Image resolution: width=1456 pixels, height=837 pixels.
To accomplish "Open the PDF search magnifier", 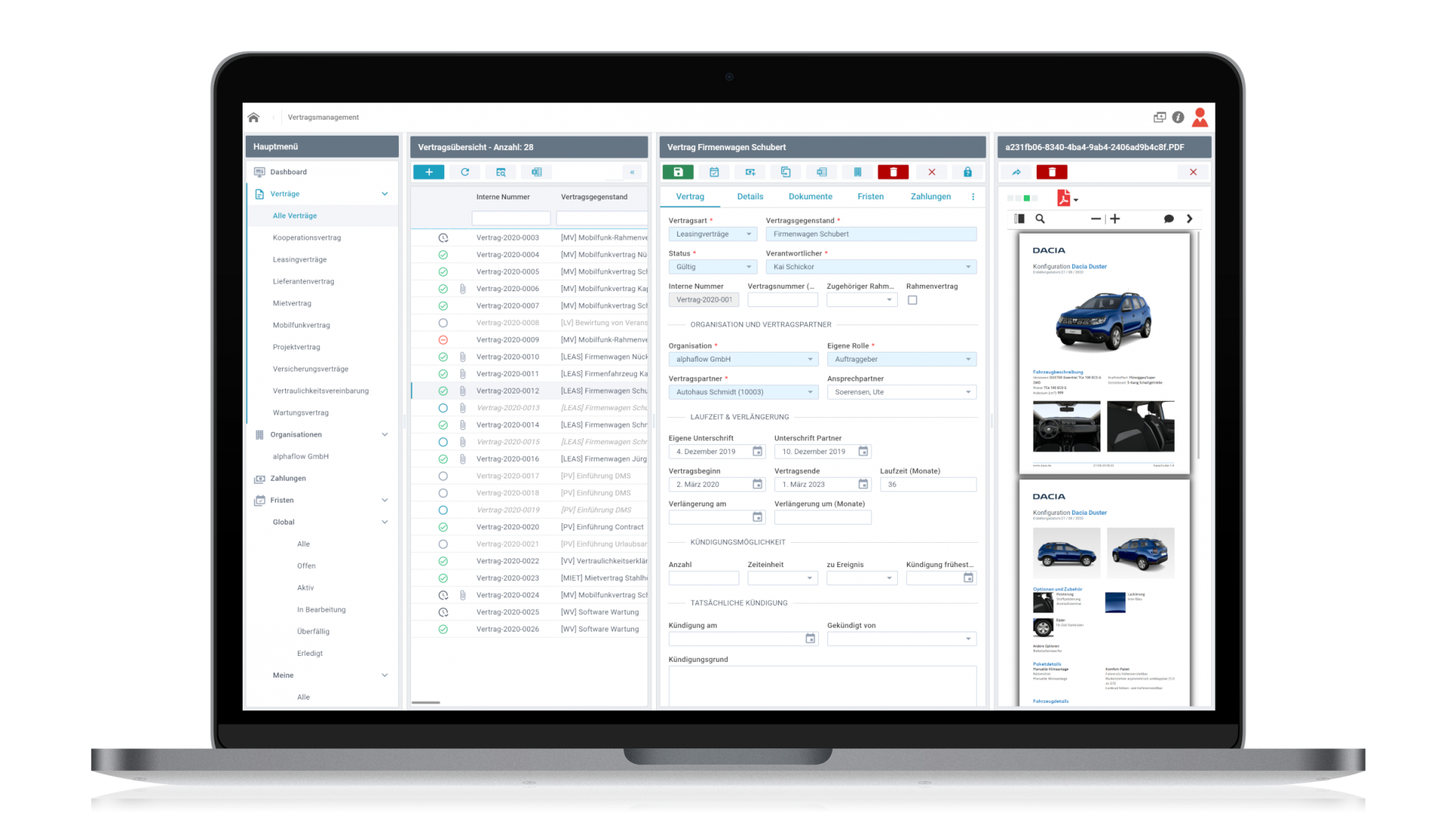I will click(1040, 219).
